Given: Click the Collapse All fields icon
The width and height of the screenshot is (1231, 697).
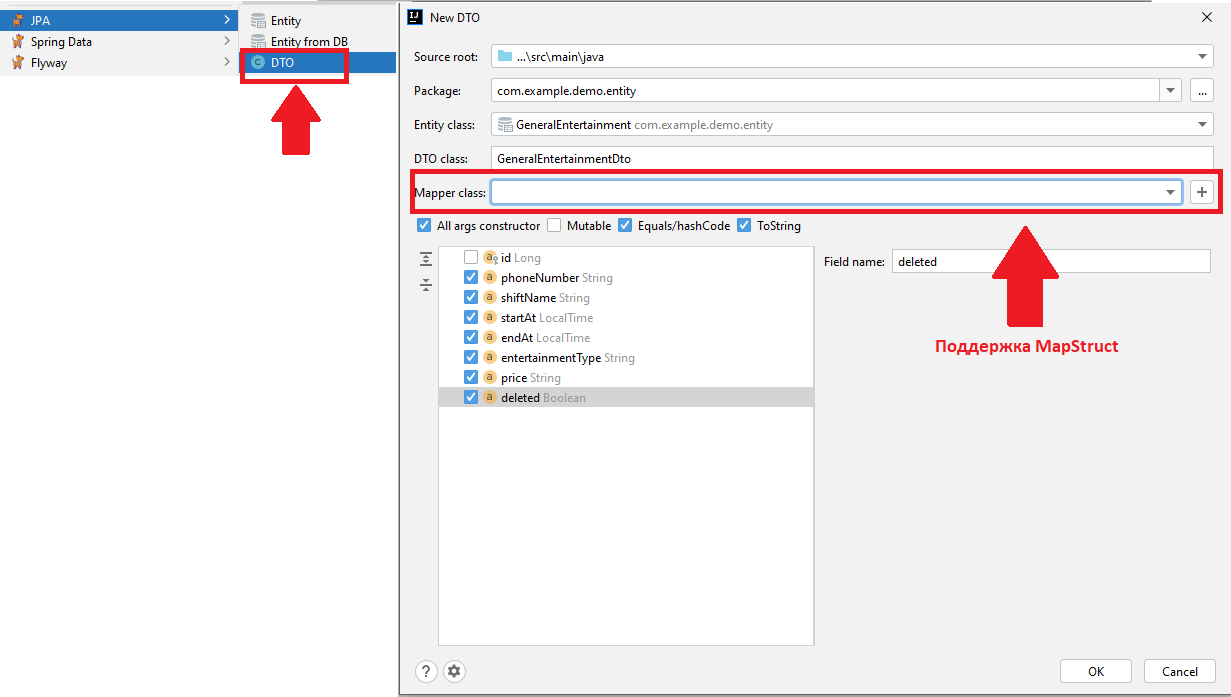Looking at the screenshot, I should pos(426,285).
